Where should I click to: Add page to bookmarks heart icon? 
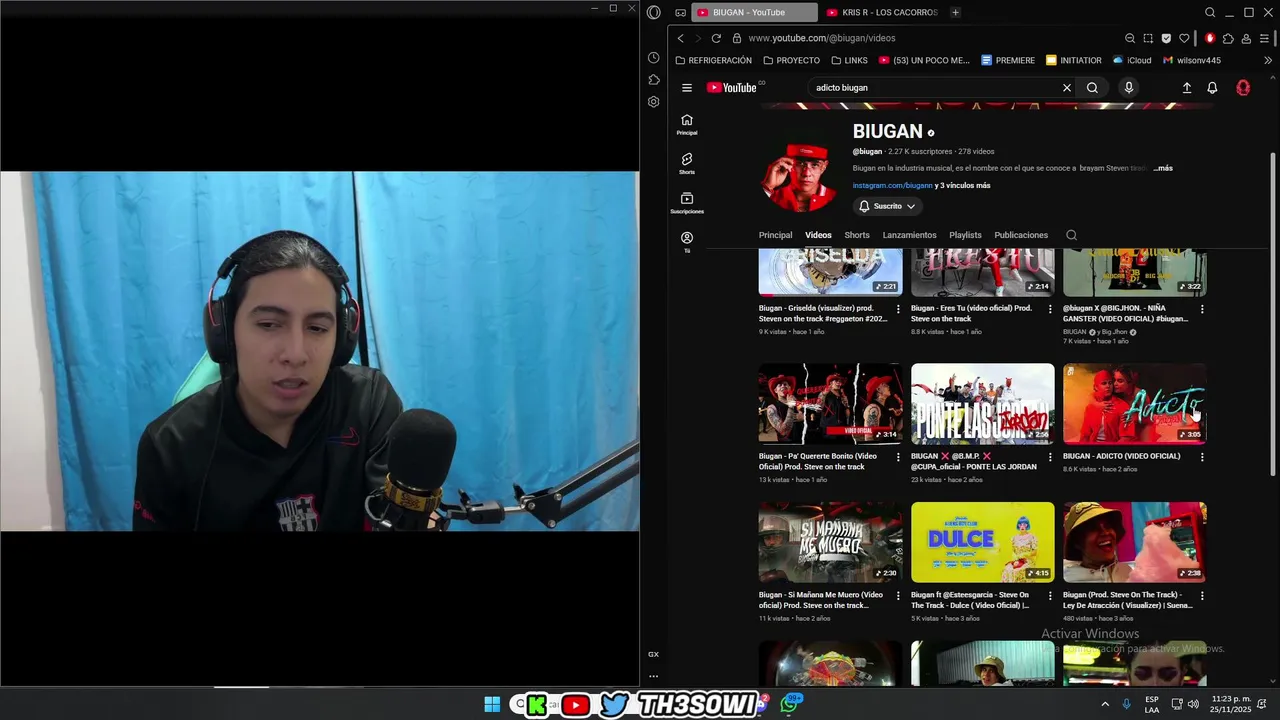1185,38
